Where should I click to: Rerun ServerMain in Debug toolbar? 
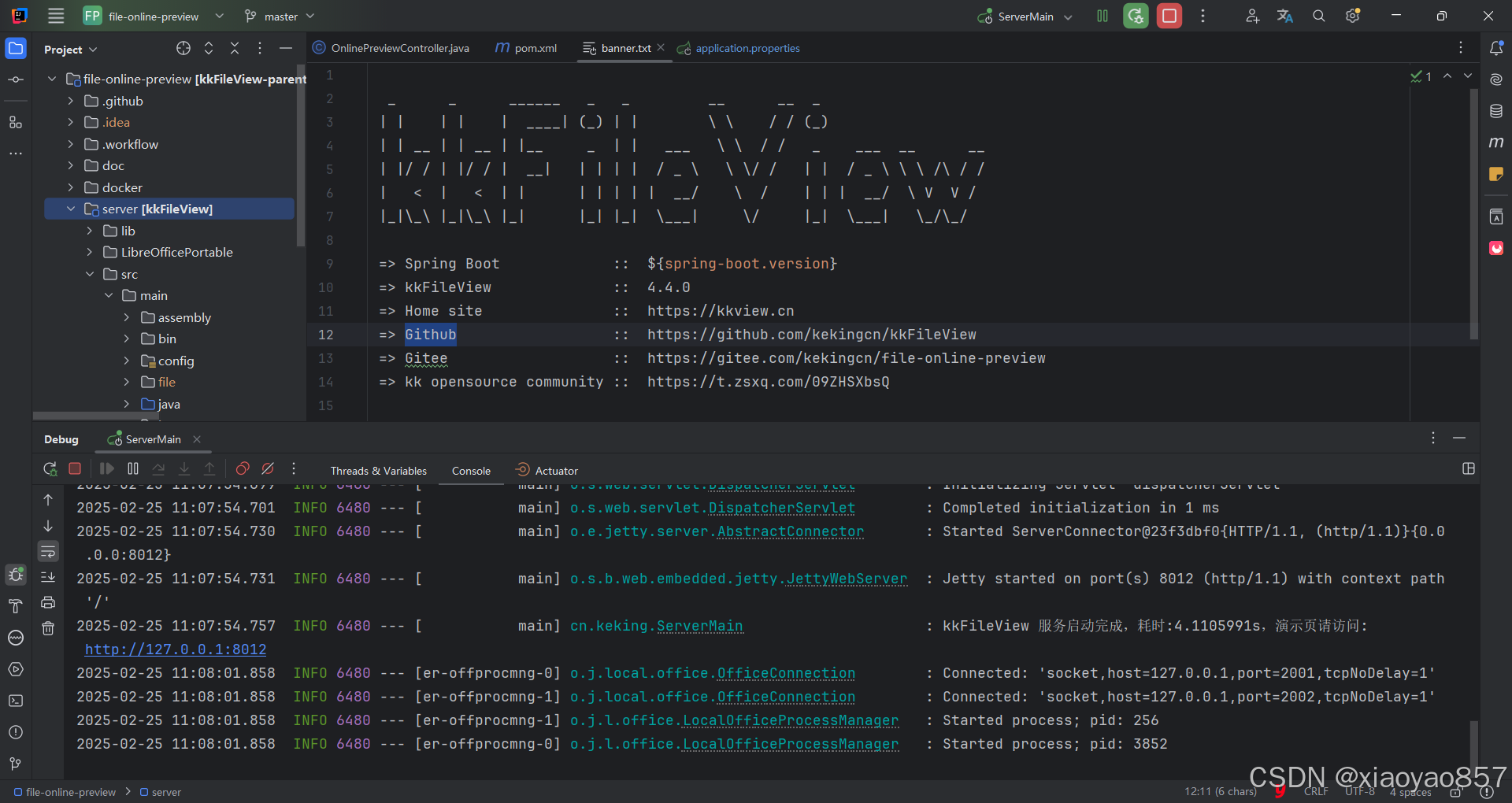[50, 468]
